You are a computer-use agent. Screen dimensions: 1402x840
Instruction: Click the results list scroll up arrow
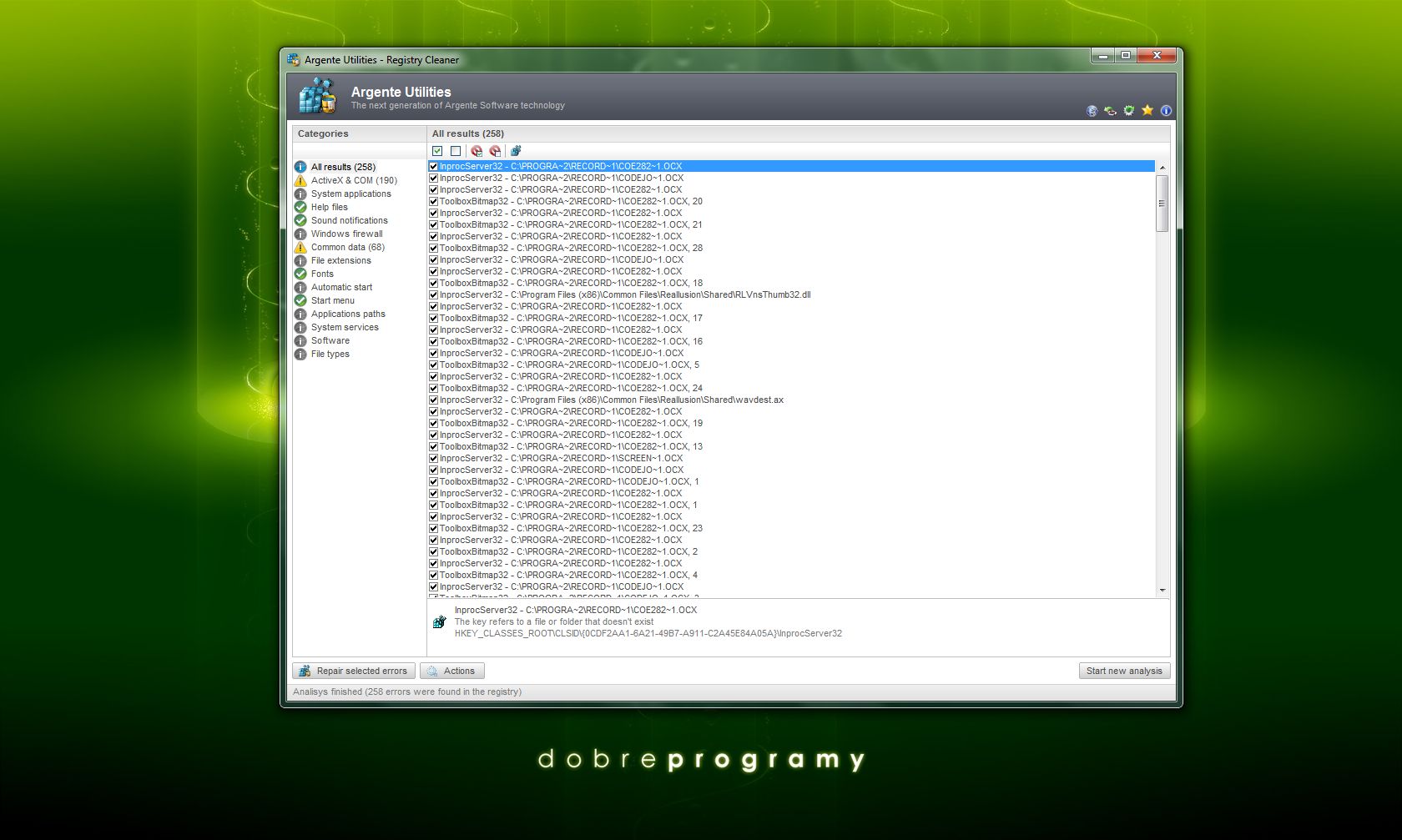[x=1162, y=168]
